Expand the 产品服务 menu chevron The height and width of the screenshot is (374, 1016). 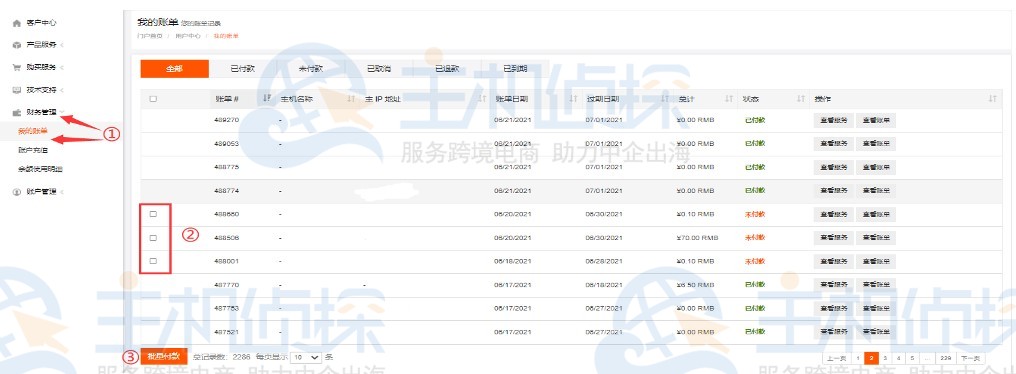tap(62, 45)
